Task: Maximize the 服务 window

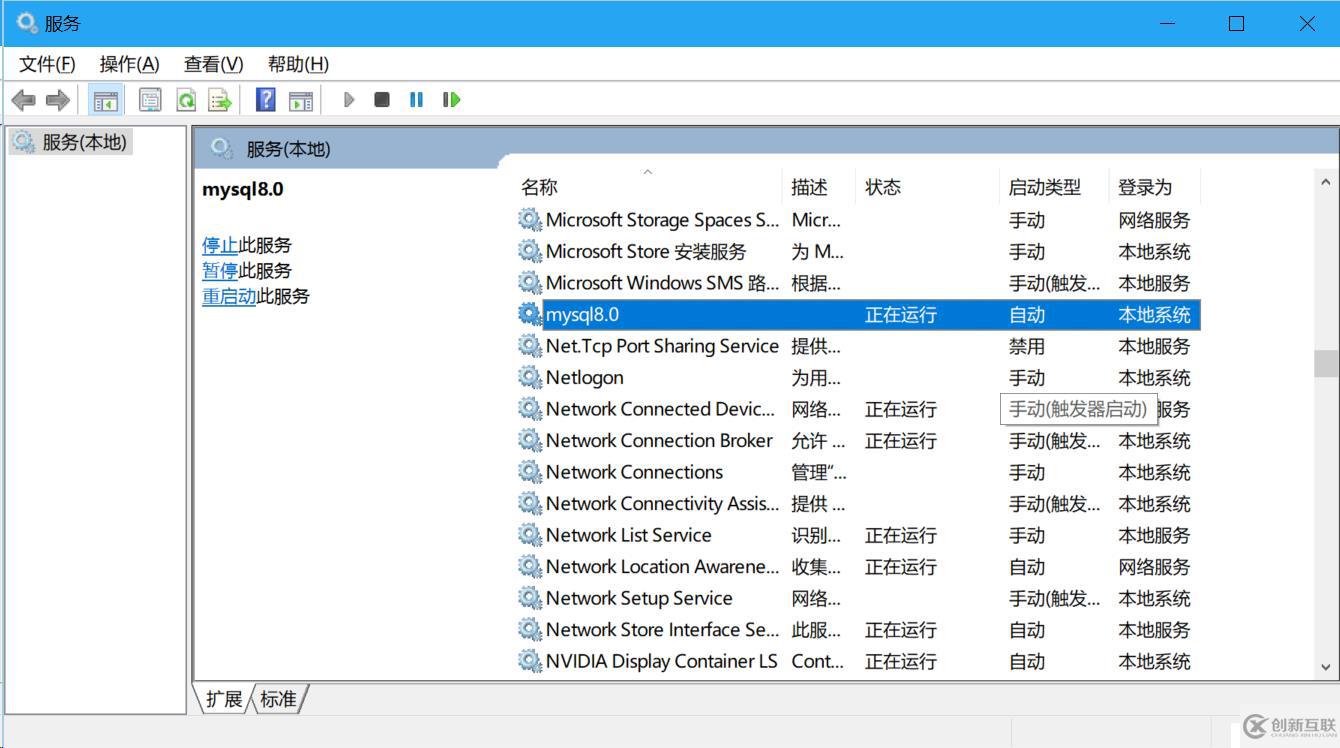Action: pos(1237,23)
